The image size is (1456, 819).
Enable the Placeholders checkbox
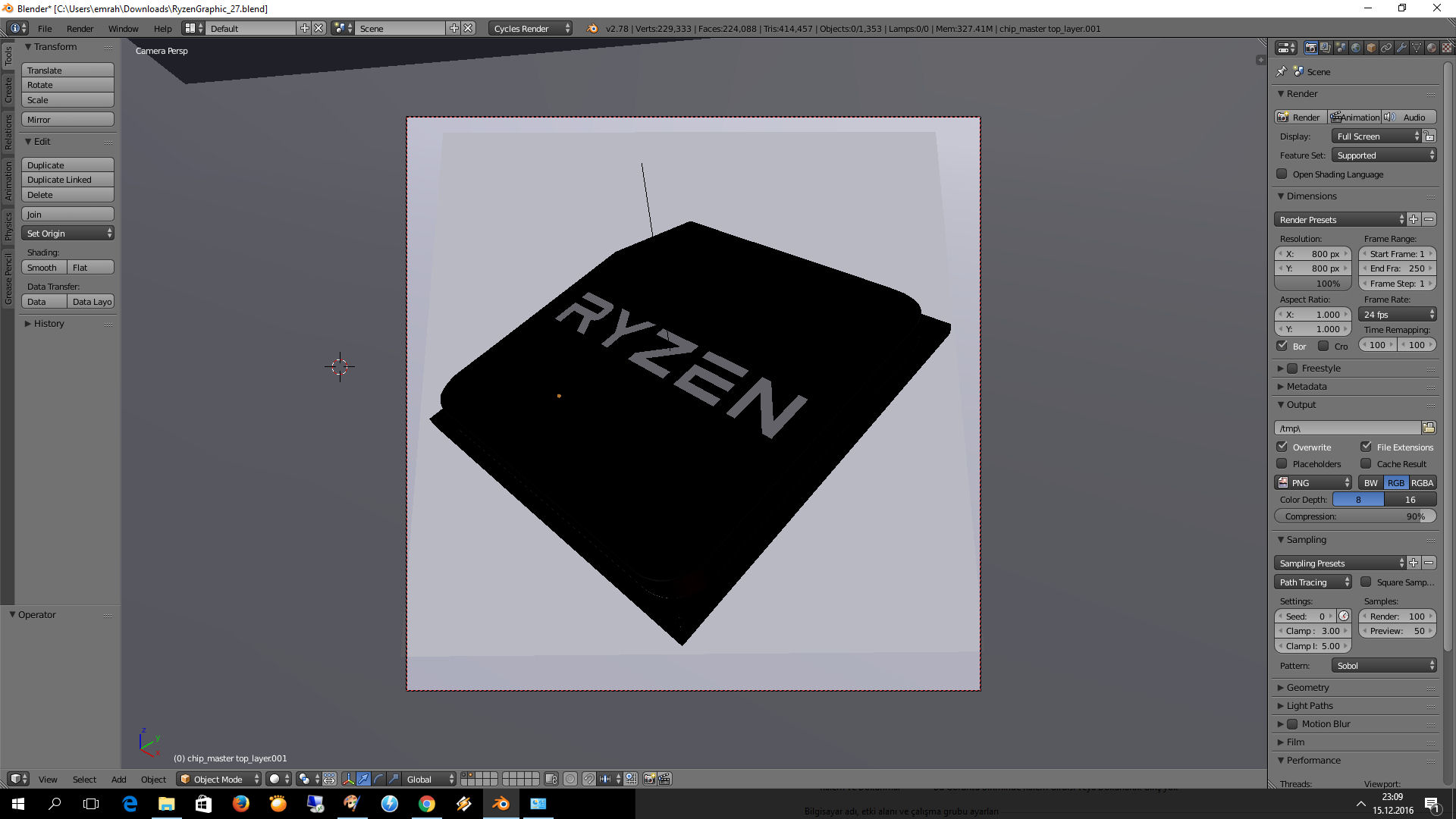click(x=1282, y=463)
